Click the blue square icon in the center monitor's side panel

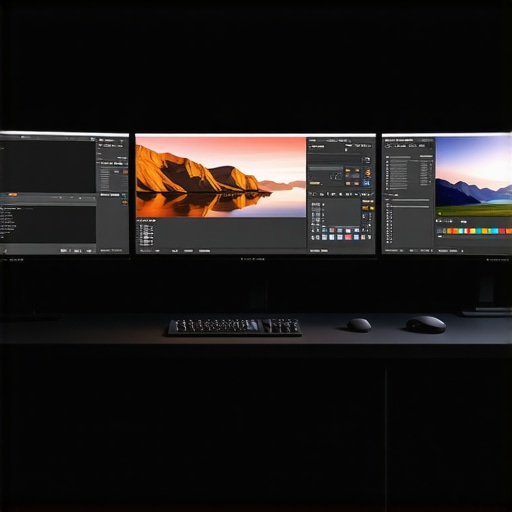366,183
